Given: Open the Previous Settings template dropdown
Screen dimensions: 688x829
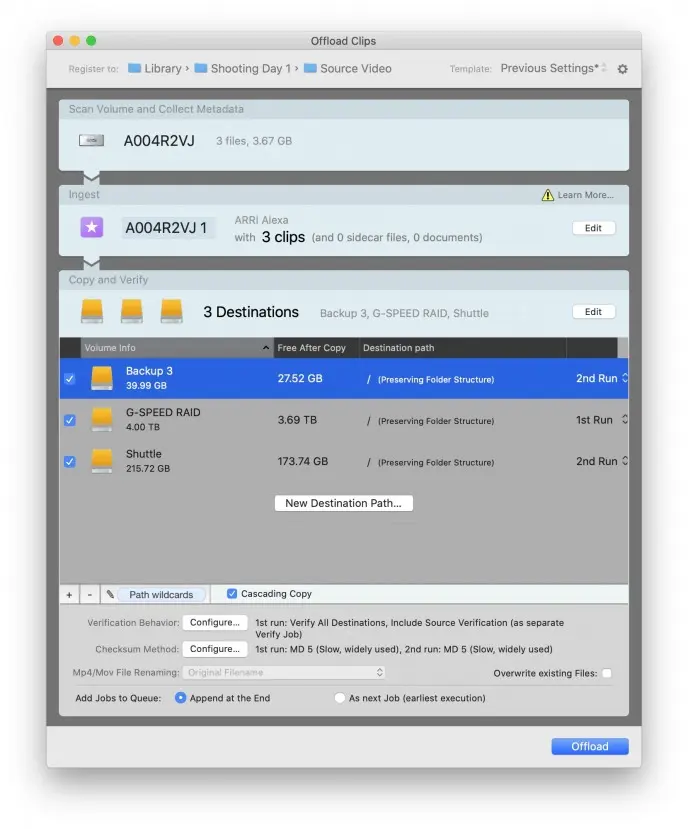Looking at the screenshot, I should (x=553, y=69).
